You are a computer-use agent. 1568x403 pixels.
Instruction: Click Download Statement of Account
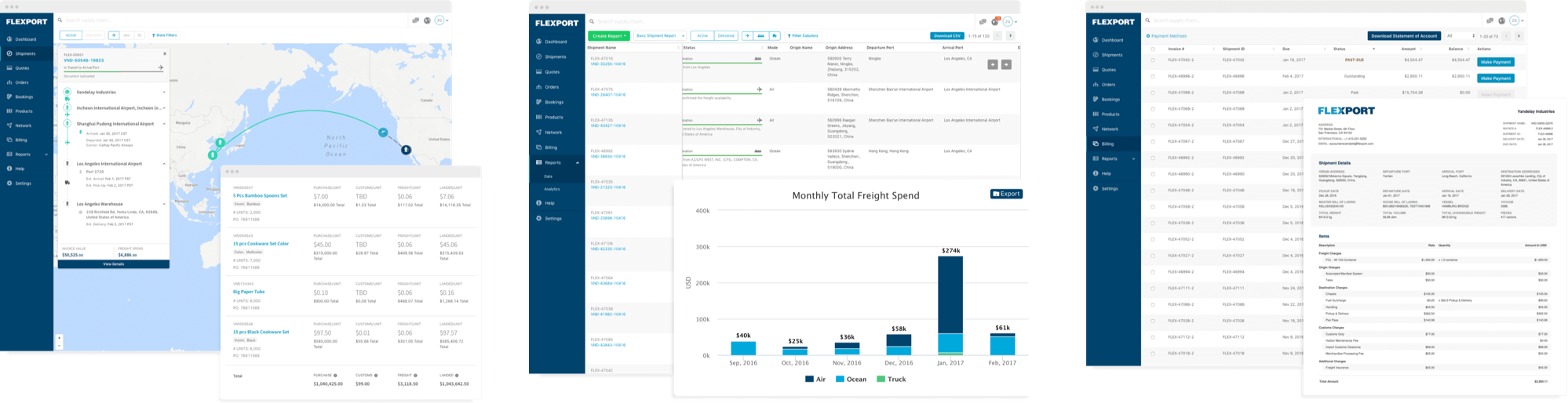(1404, 36)
